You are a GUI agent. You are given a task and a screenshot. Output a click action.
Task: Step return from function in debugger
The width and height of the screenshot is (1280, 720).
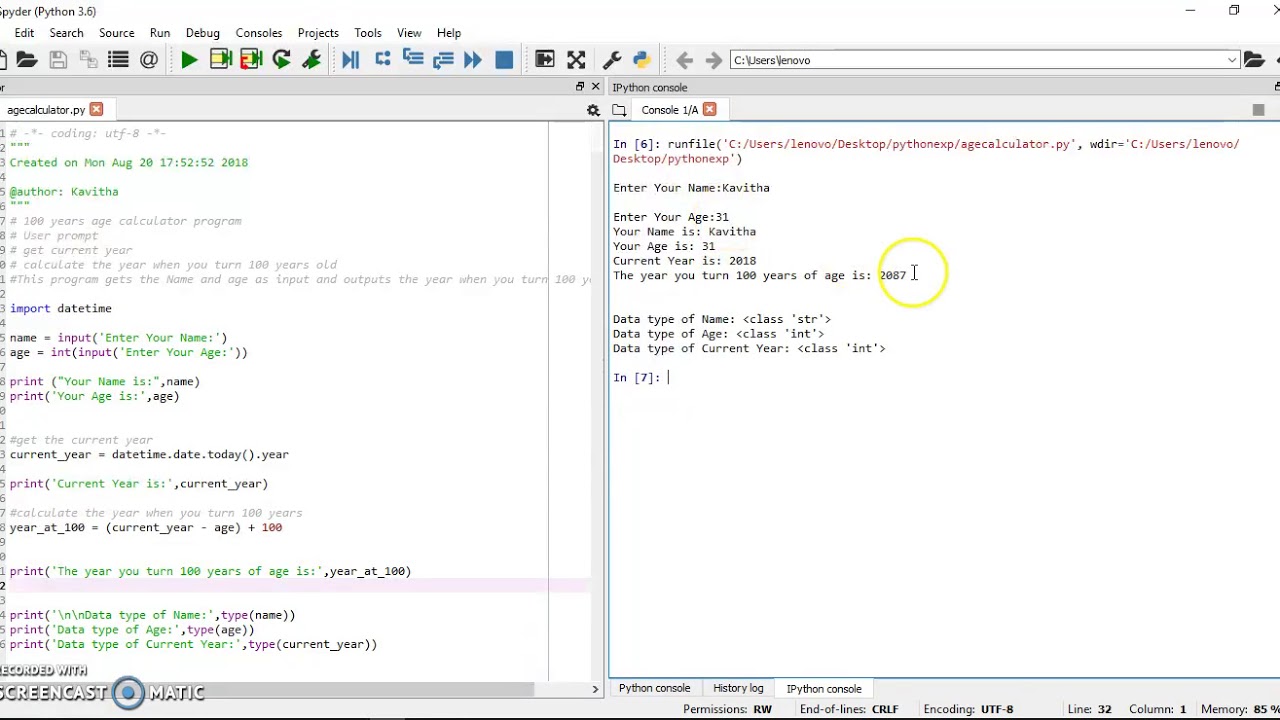click(443, 60)
